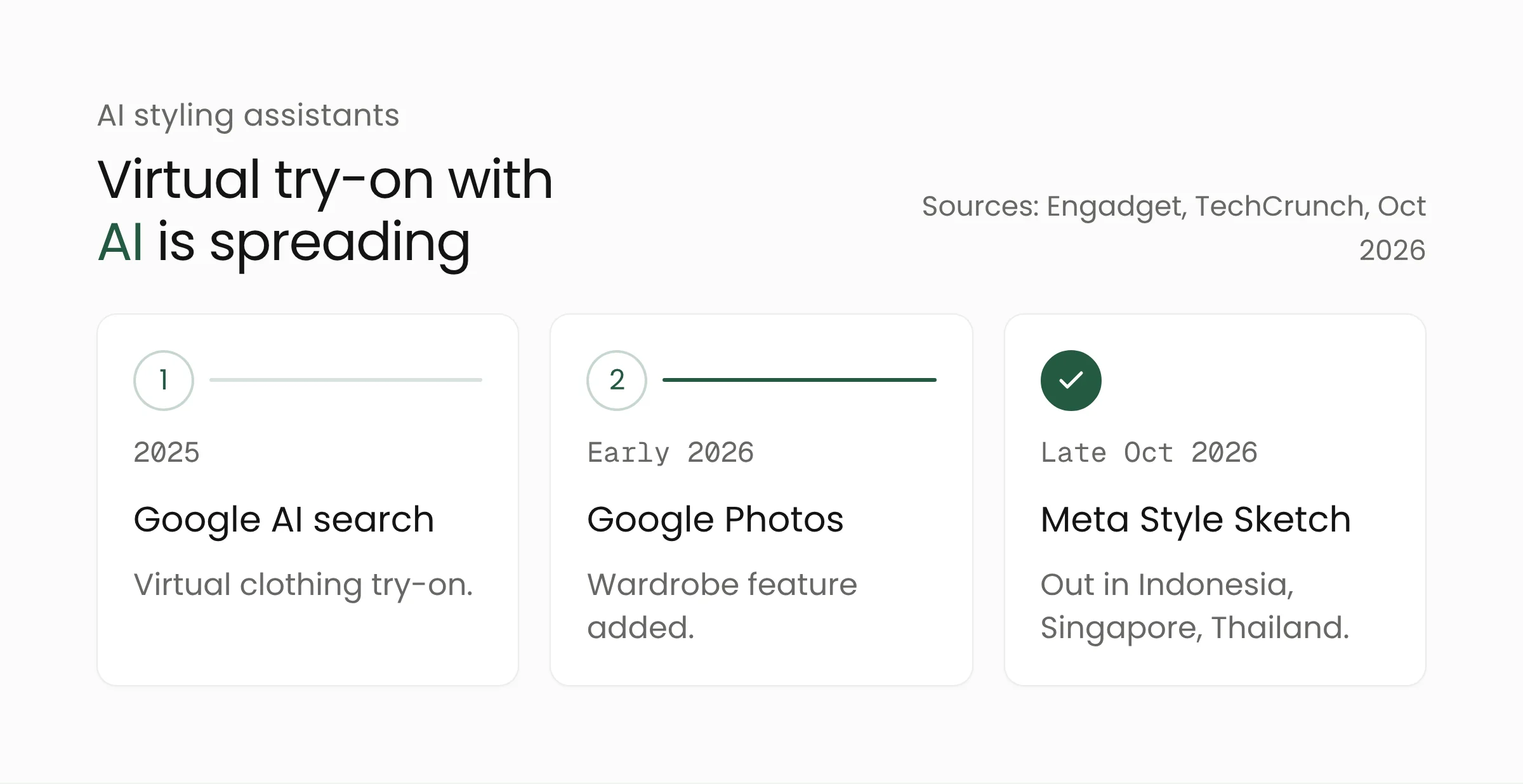Open the 'Meta Style Sketch' card title
This screenshot has width=1523, height=784.
1196,520
